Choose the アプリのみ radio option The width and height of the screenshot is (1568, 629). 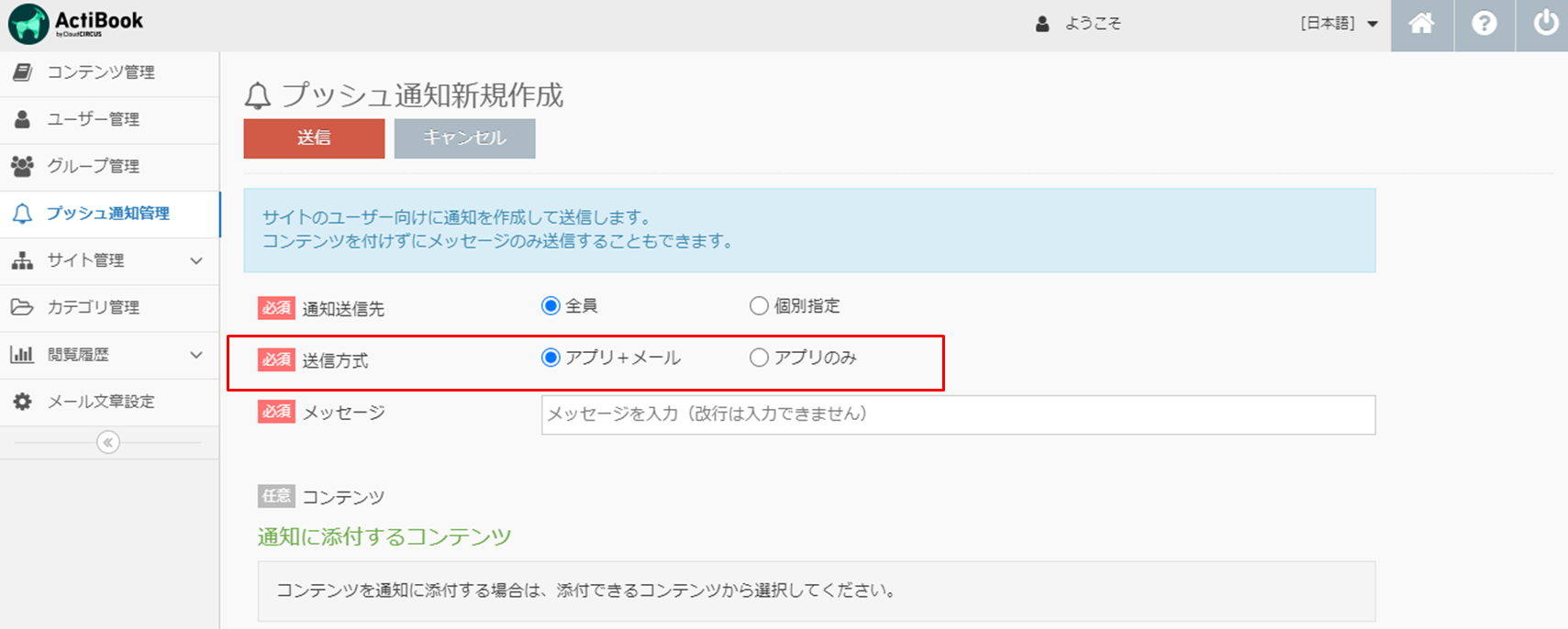point(759,358)
